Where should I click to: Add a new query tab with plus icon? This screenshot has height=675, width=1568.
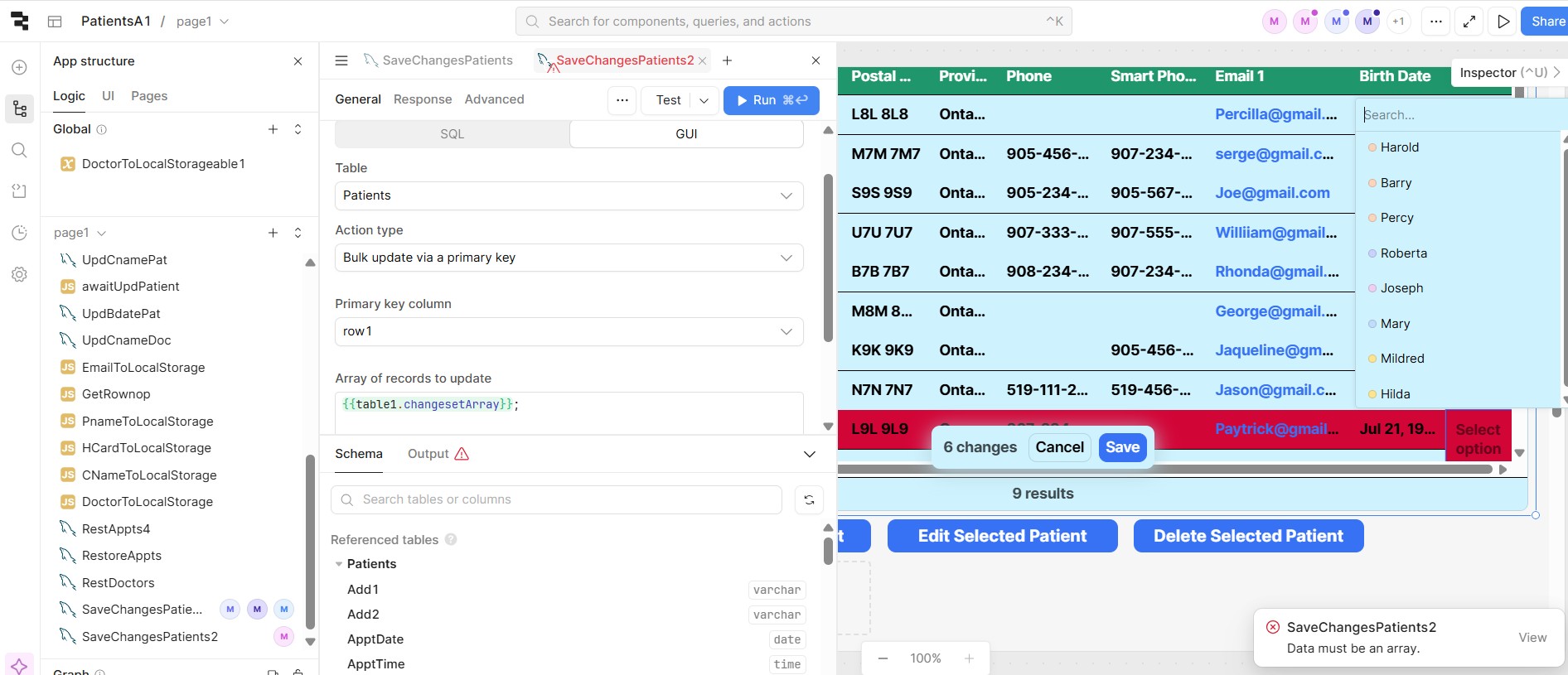point(727,60)
